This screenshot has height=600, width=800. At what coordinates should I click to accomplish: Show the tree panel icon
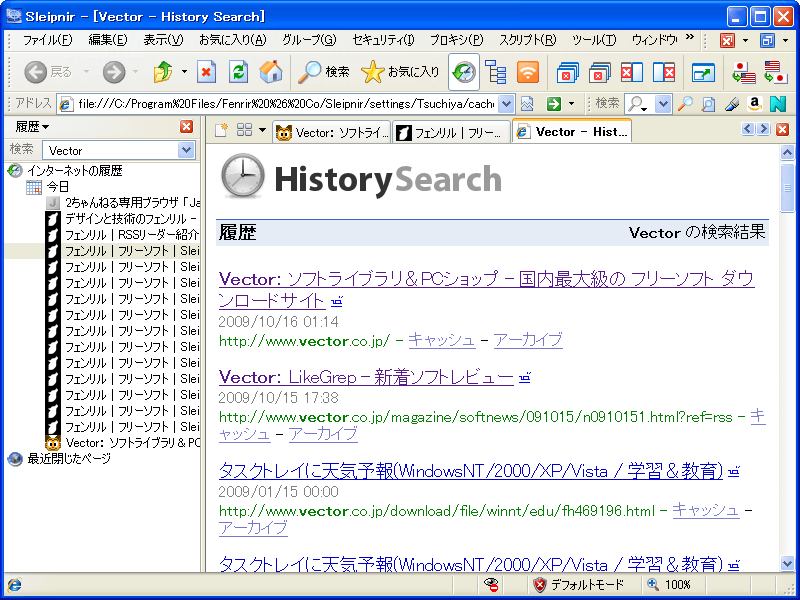coord(495,72)
